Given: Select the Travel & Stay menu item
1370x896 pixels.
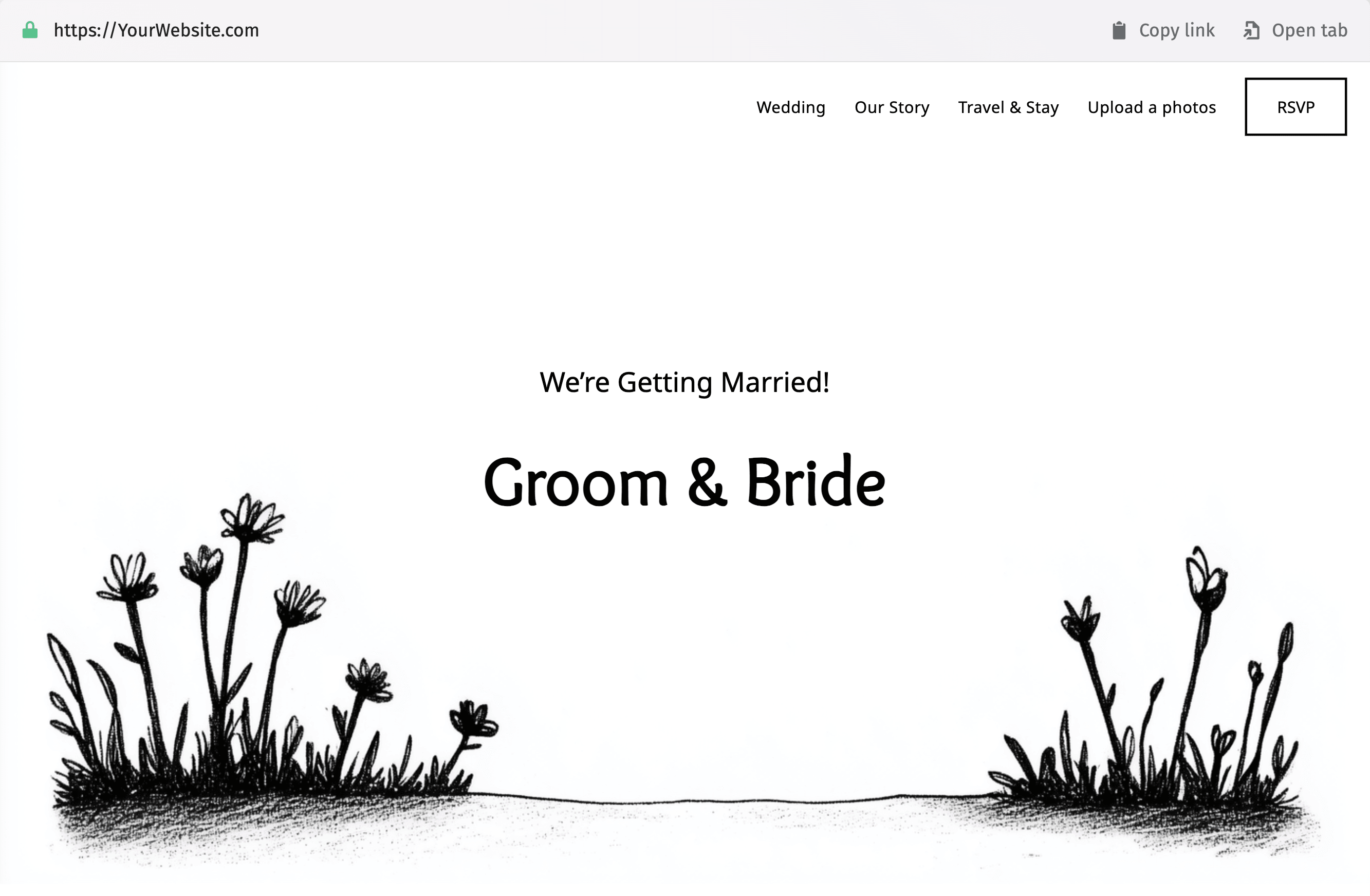Looking at the screenshot, I should click(1008, 107).
